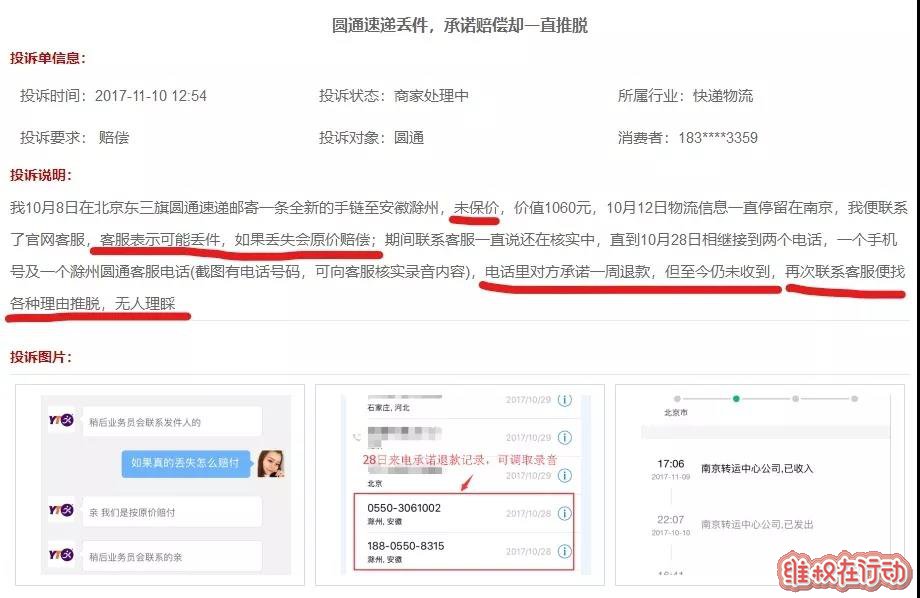Click the 22:07 南京转运中心公司,已发出 tracking entry
The image size is (920, 598).
[x=732, y=525]
